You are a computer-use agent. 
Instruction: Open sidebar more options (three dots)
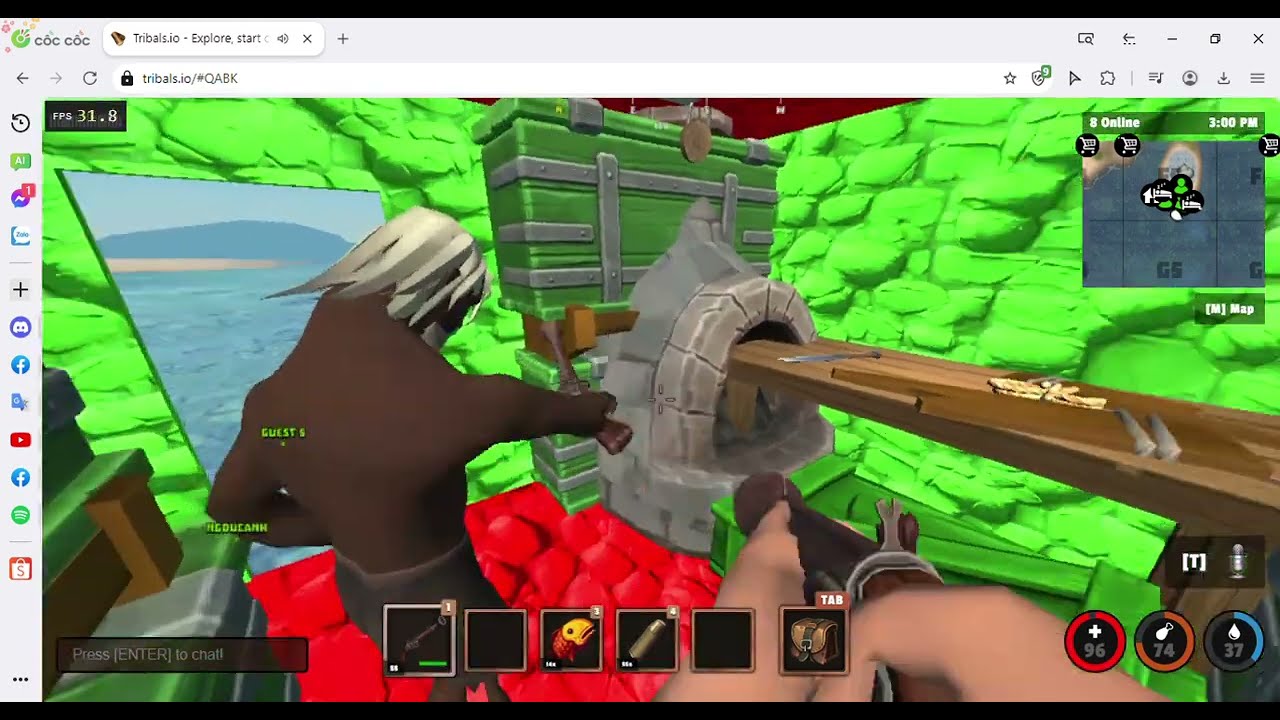pos(20,679)
